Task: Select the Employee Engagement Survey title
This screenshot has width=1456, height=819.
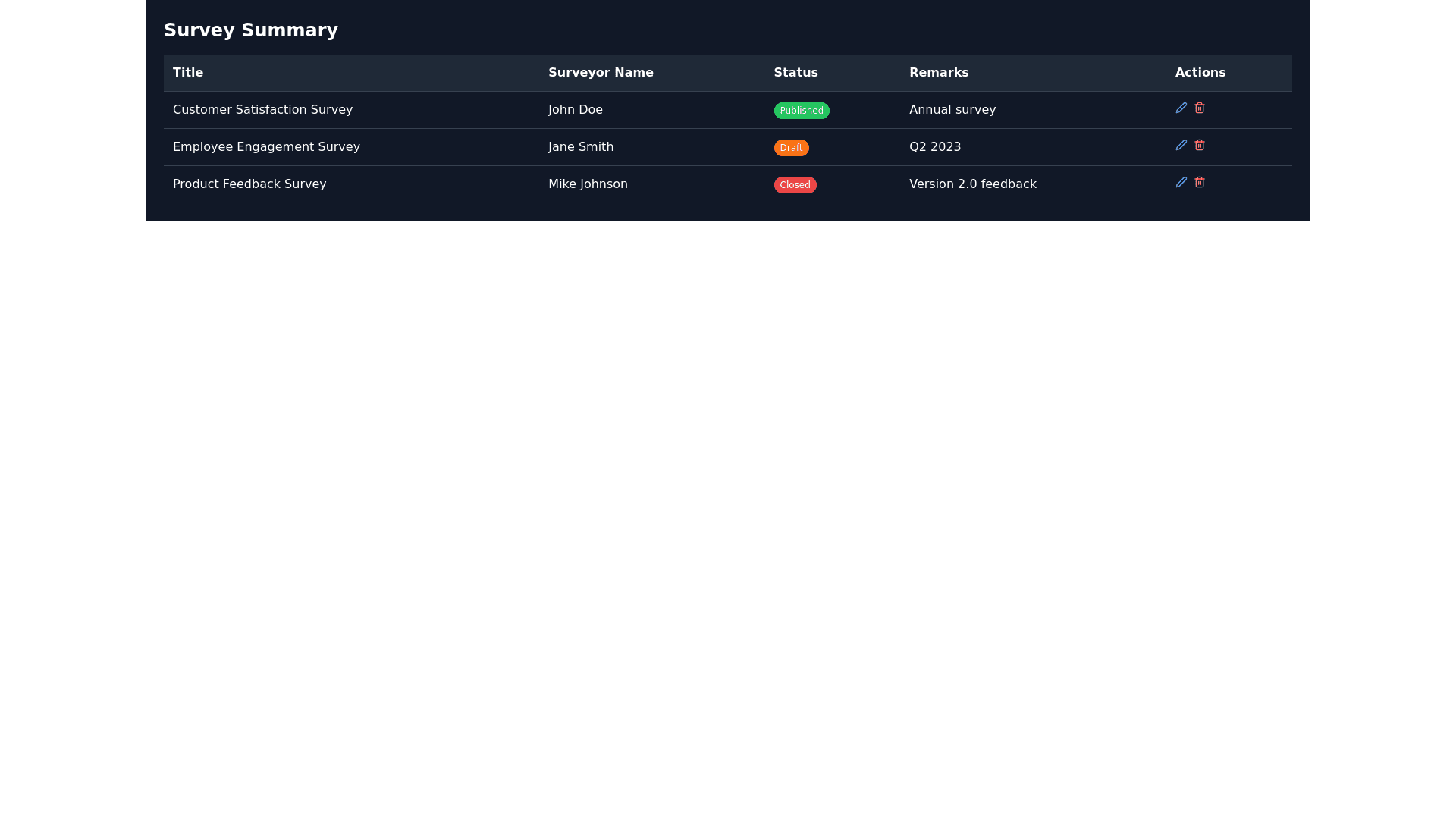Action: 266,147
